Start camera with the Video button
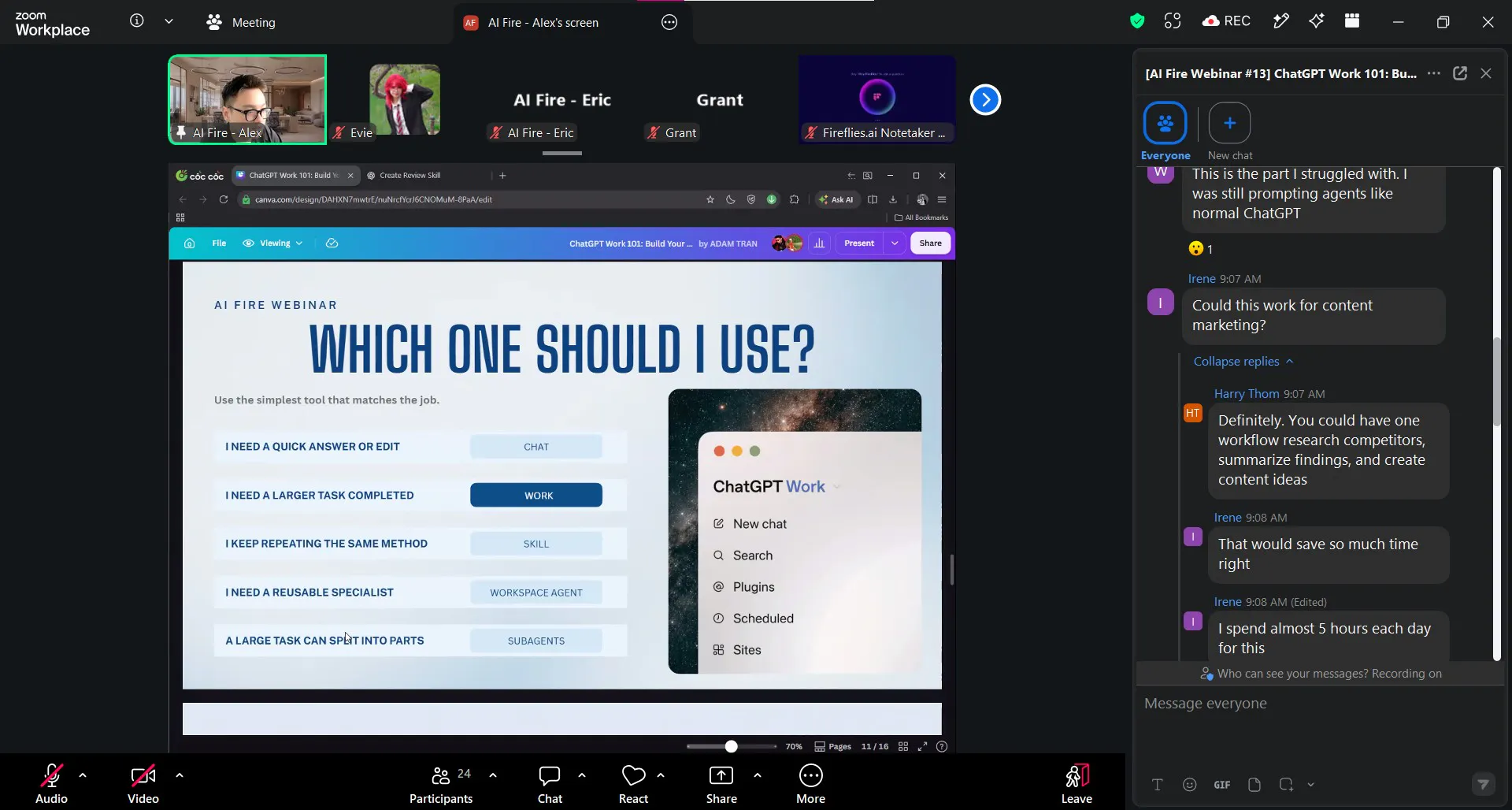The image size is (1512, 810). (x=143, y=783)
